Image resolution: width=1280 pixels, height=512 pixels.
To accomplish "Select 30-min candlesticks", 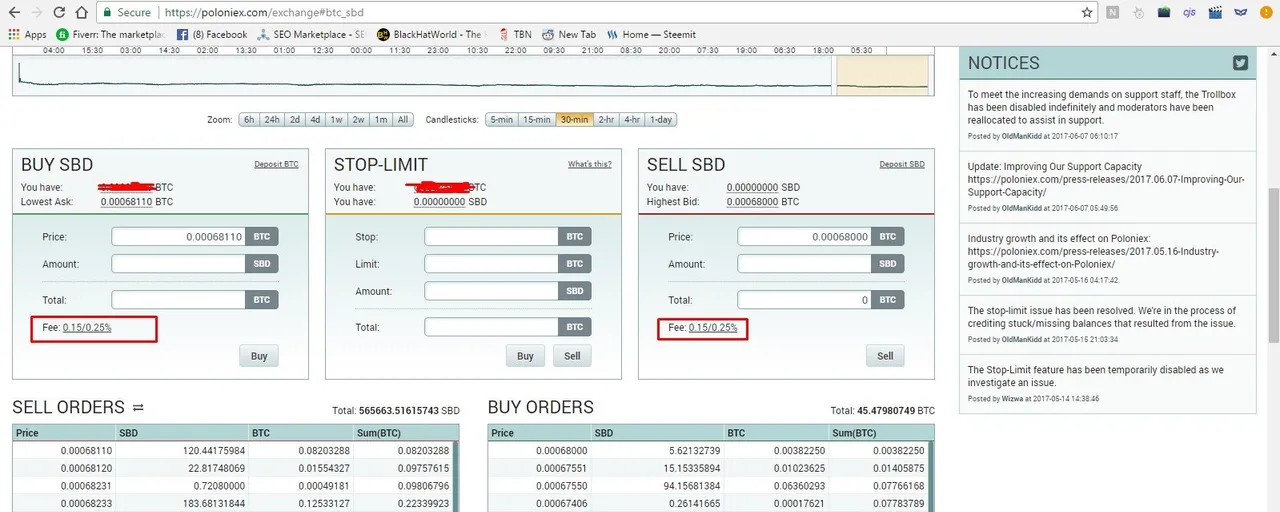I will pyautogui.click(x=574, y=119).
